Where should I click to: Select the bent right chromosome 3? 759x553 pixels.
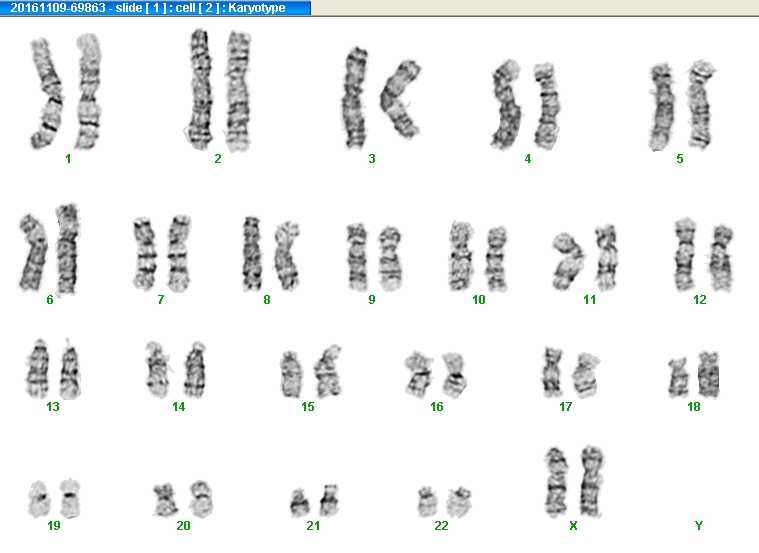tap(400, 99)
